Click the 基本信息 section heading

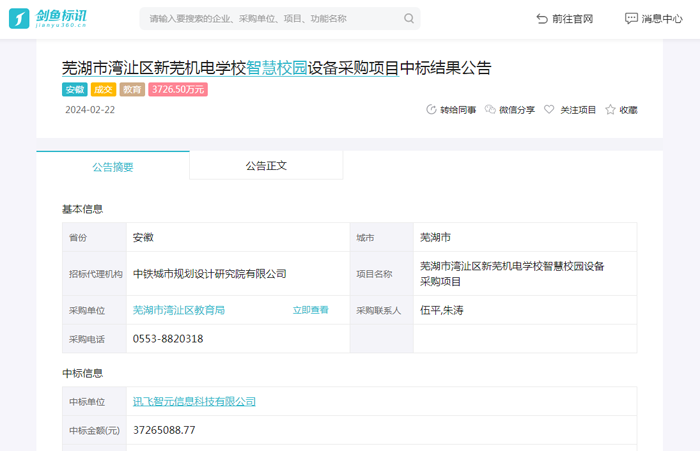point(83,209)
